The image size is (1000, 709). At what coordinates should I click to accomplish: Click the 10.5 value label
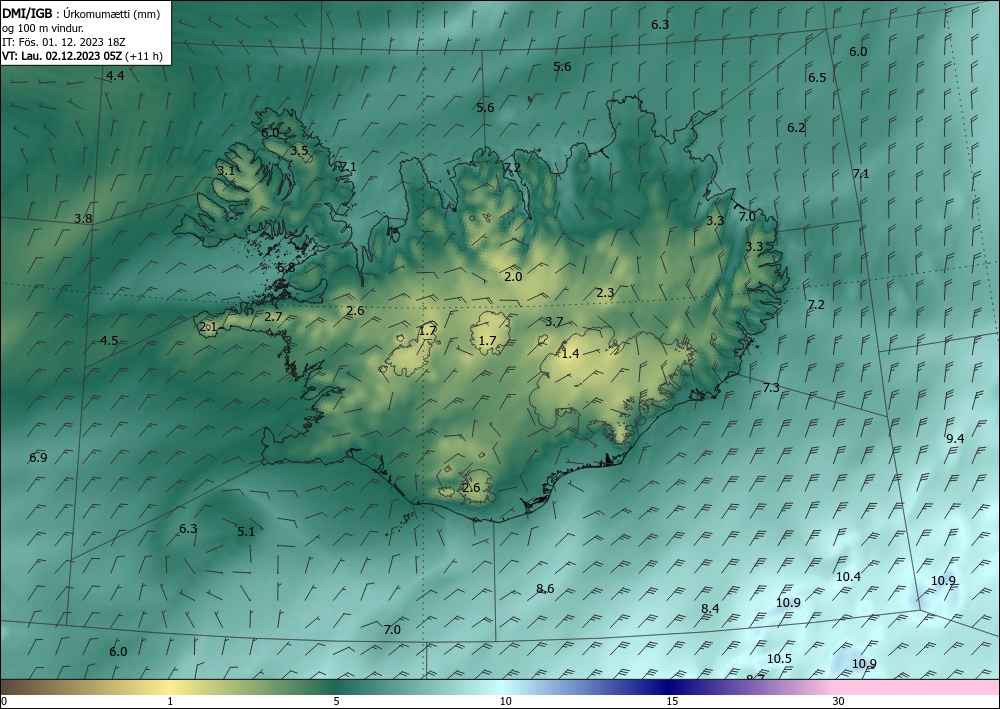click(x=779, y=659)
